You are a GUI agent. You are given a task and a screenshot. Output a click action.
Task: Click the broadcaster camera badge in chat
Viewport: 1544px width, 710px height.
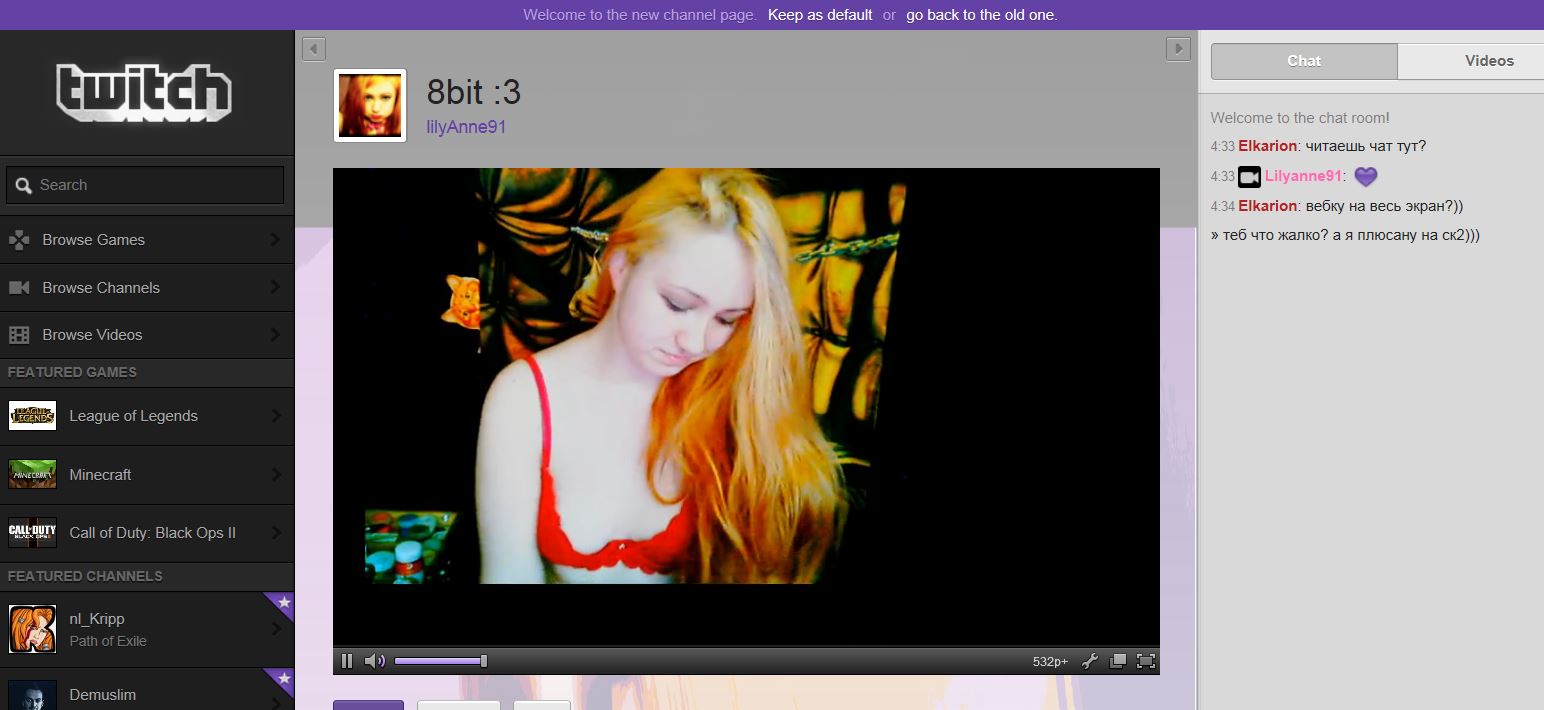click(x=1249, y=177)
